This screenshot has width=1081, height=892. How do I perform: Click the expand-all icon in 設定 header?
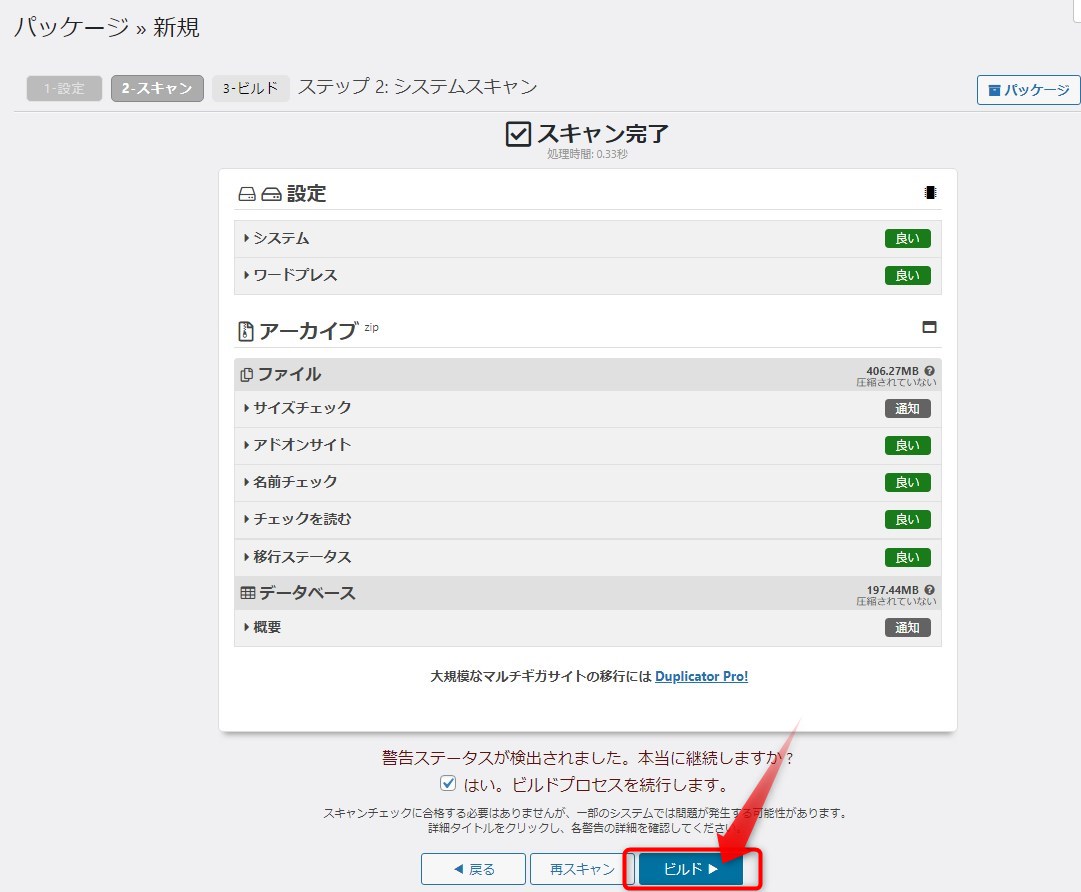tap(930, 192)
